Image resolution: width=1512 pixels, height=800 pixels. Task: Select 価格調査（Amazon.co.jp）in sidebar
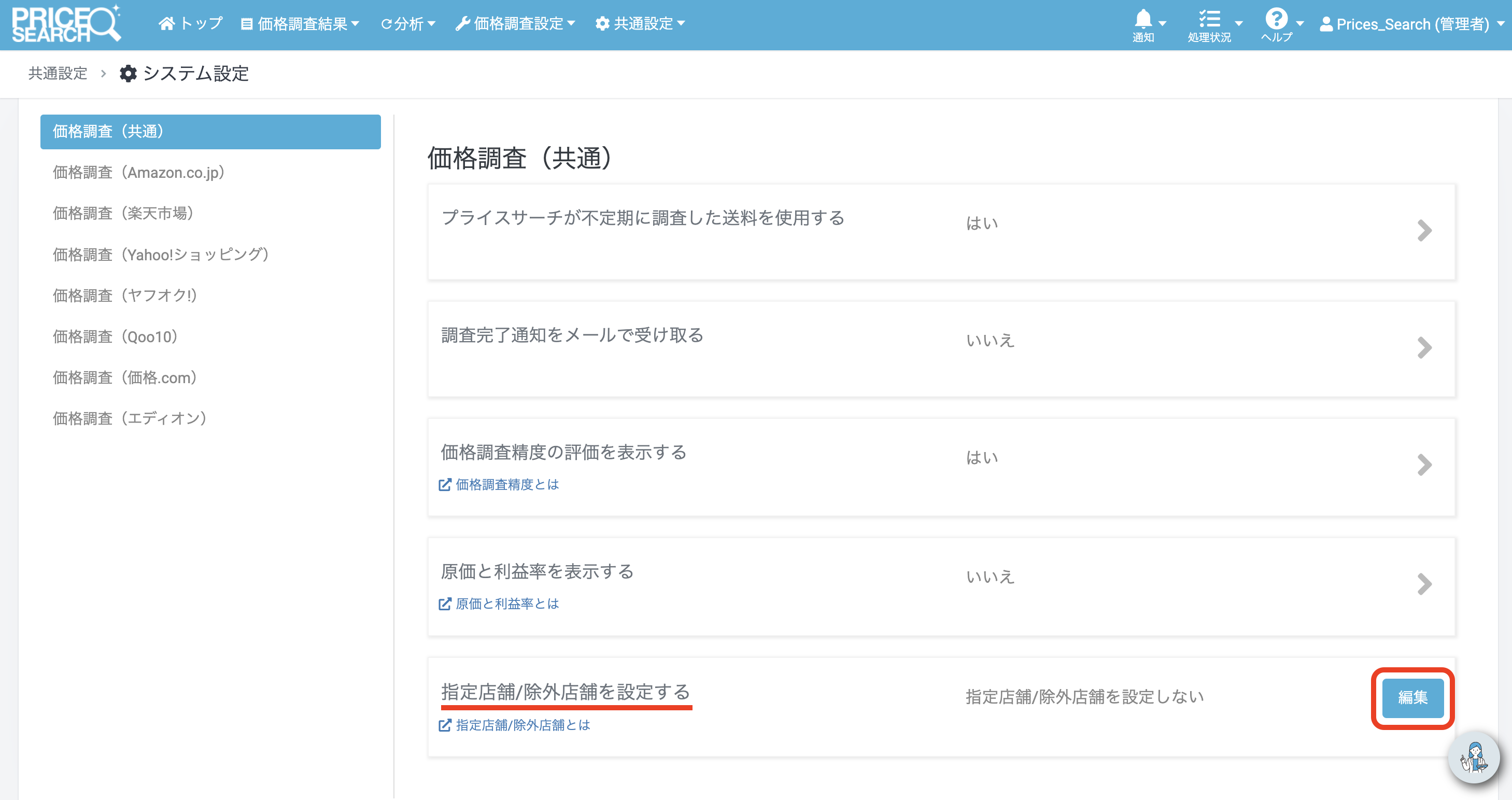(x=139, y=173)
